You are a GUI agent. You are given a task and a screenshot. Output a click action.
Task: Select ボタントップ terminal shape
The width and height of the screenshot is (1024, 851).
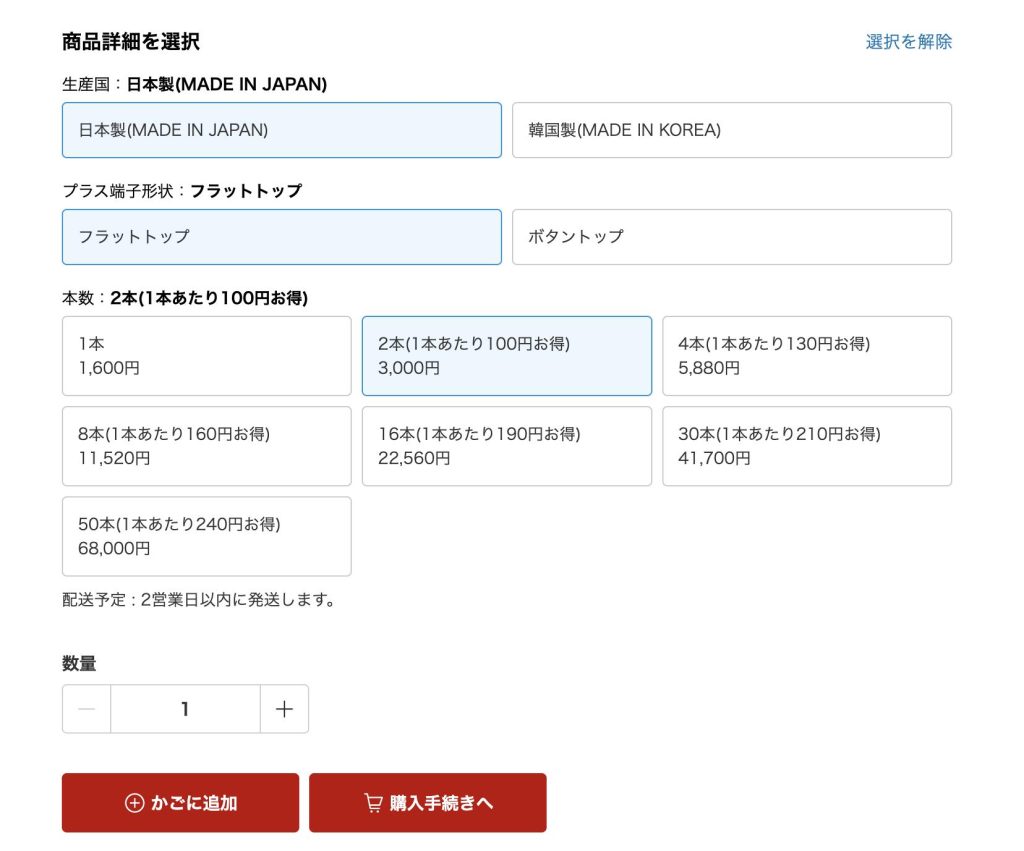[x=732, y=237]
